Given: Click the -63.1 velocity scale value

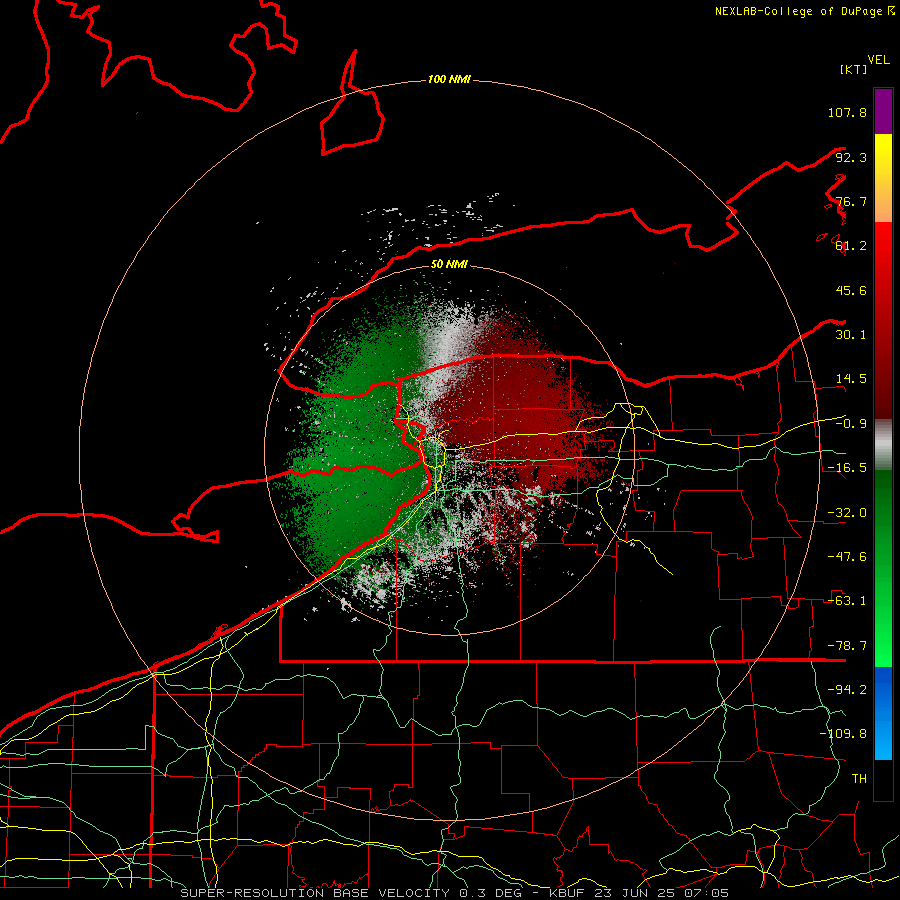Looking at the screenshot, I should tap(847, 601).
